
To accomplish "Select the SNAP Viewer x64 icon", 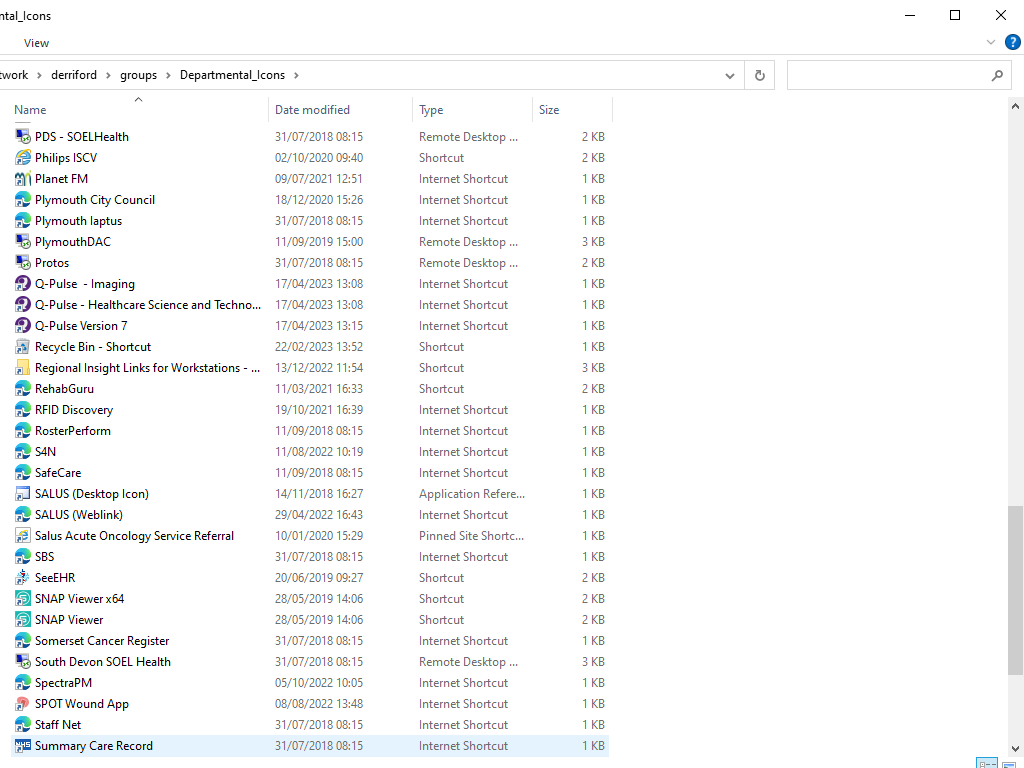I will [x=23, y=598].
